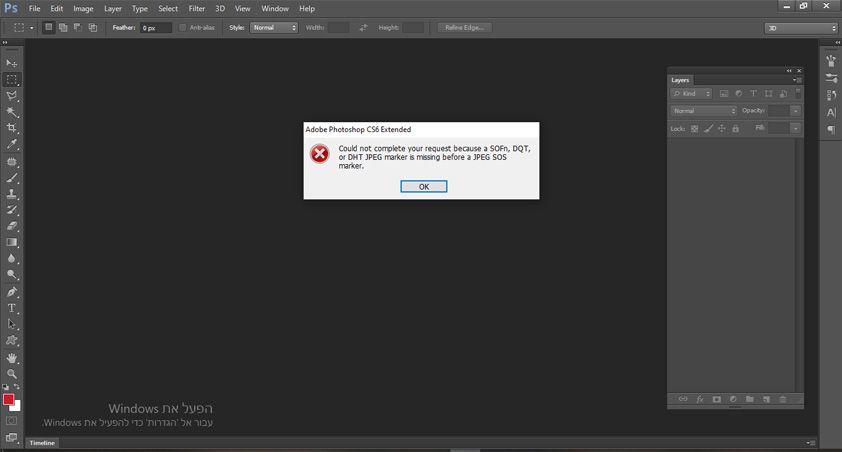Open Character panel icon in dock
The width and height of the screenshot is (842, 452).
[831, 113]
